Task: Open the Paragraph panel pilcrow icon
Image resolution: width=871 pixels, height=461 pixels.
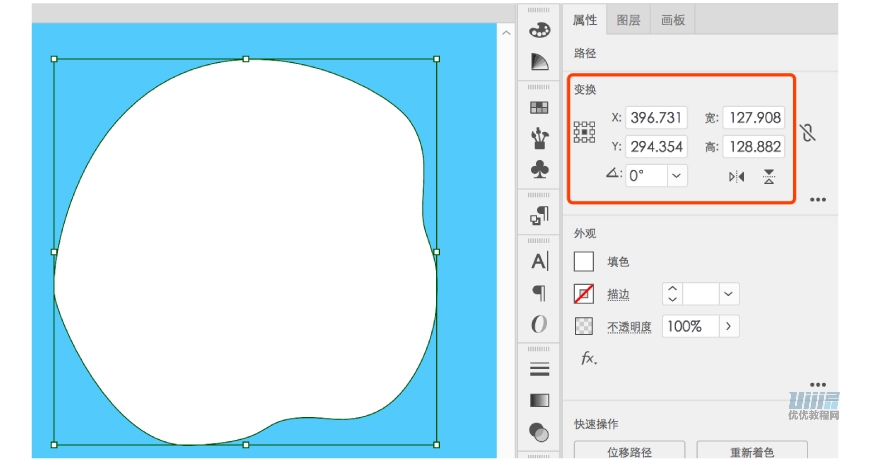Action: point(539,293)
